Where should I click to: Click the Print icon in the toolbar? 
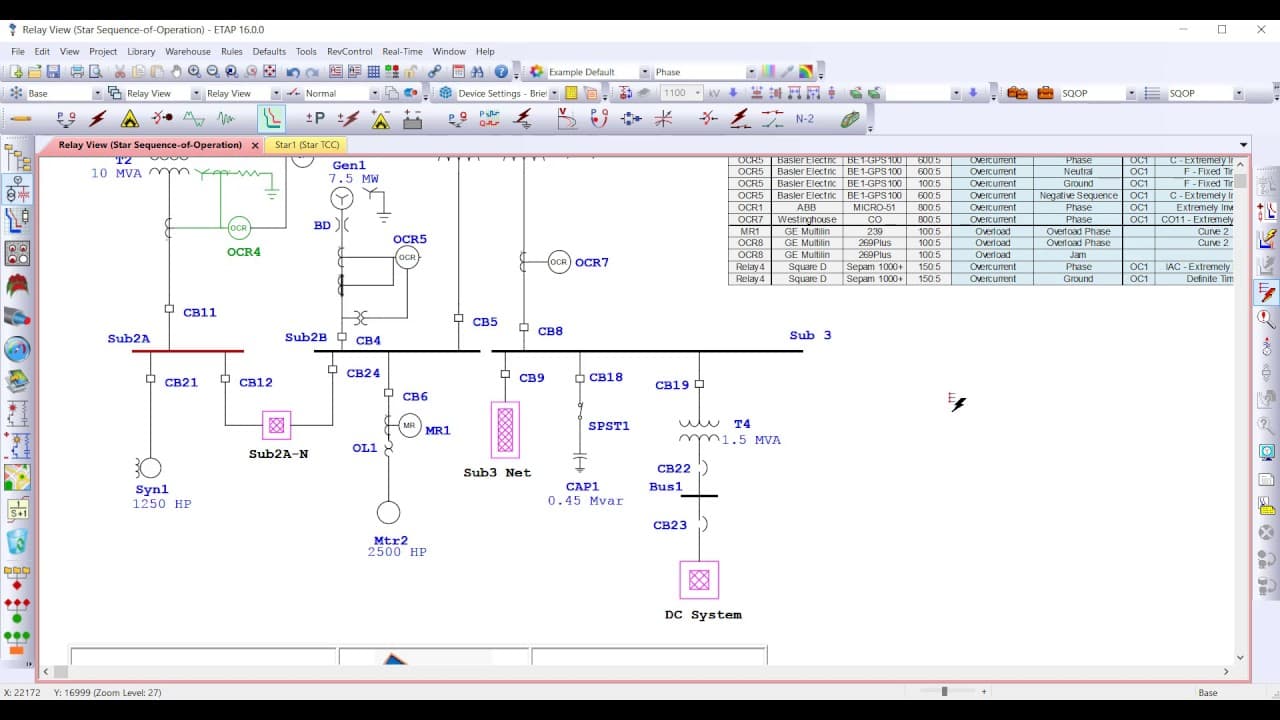coord(77,72)
